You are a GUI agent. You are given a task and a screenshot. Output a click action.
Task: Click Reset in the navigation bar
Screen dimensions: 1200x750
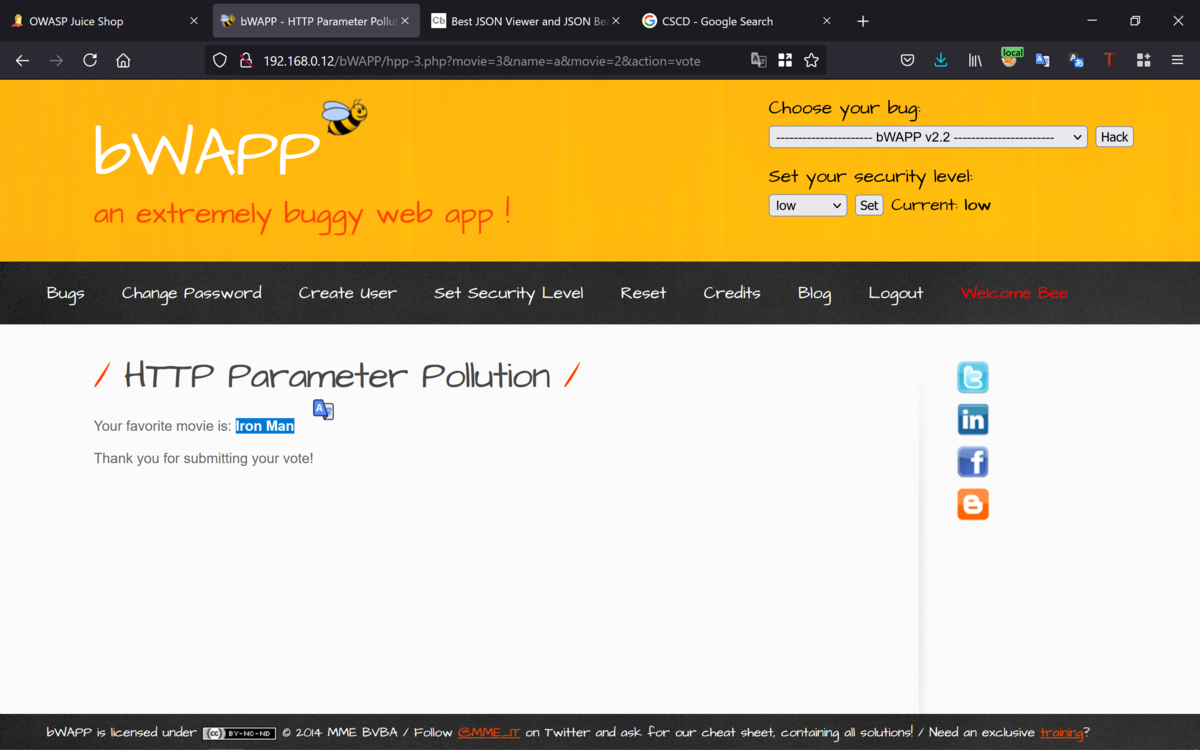point(643,293)
